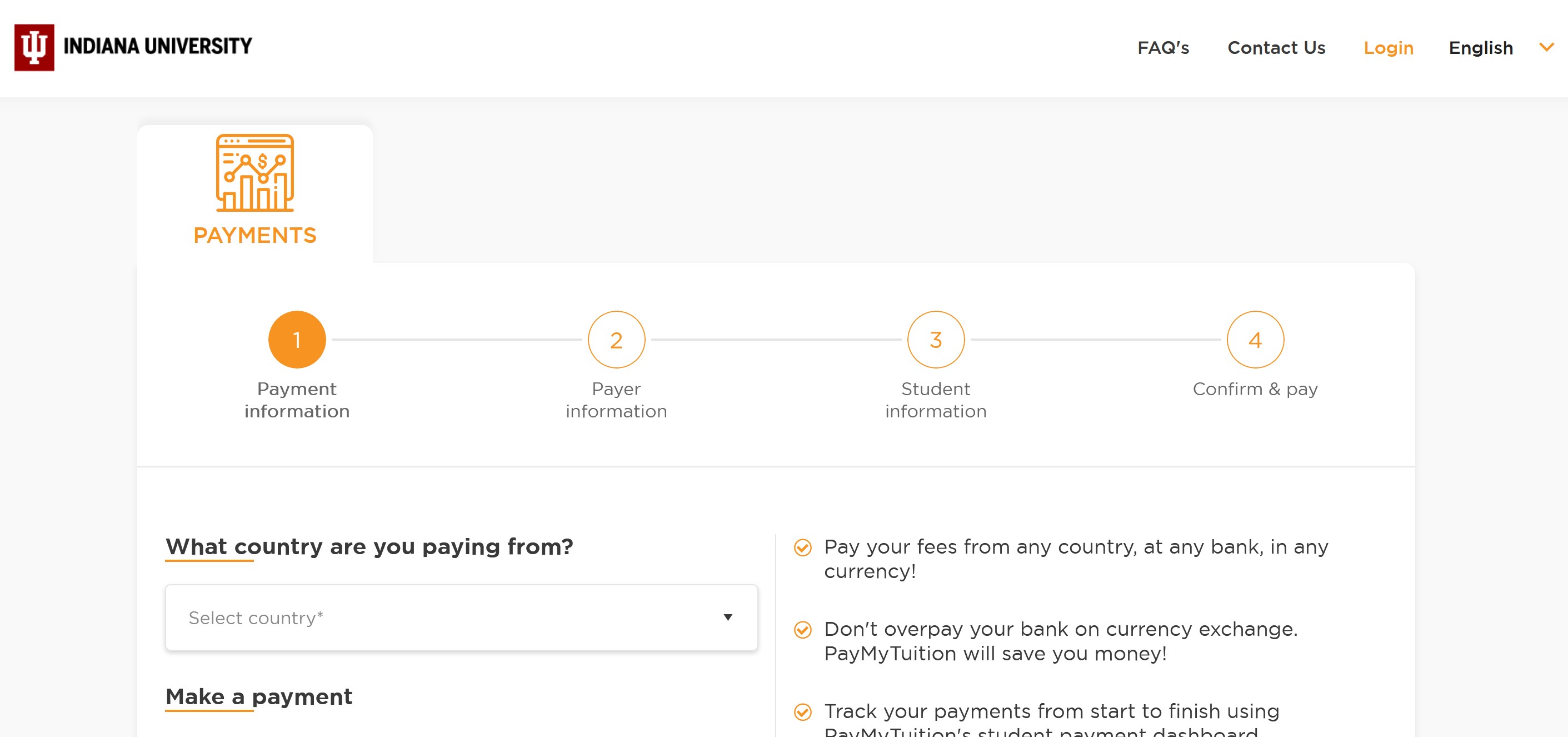The width and height of the screenshot is (1568, 737).
Task: Click 'What country are you paying from?' heading
Action: click(369, 547)
